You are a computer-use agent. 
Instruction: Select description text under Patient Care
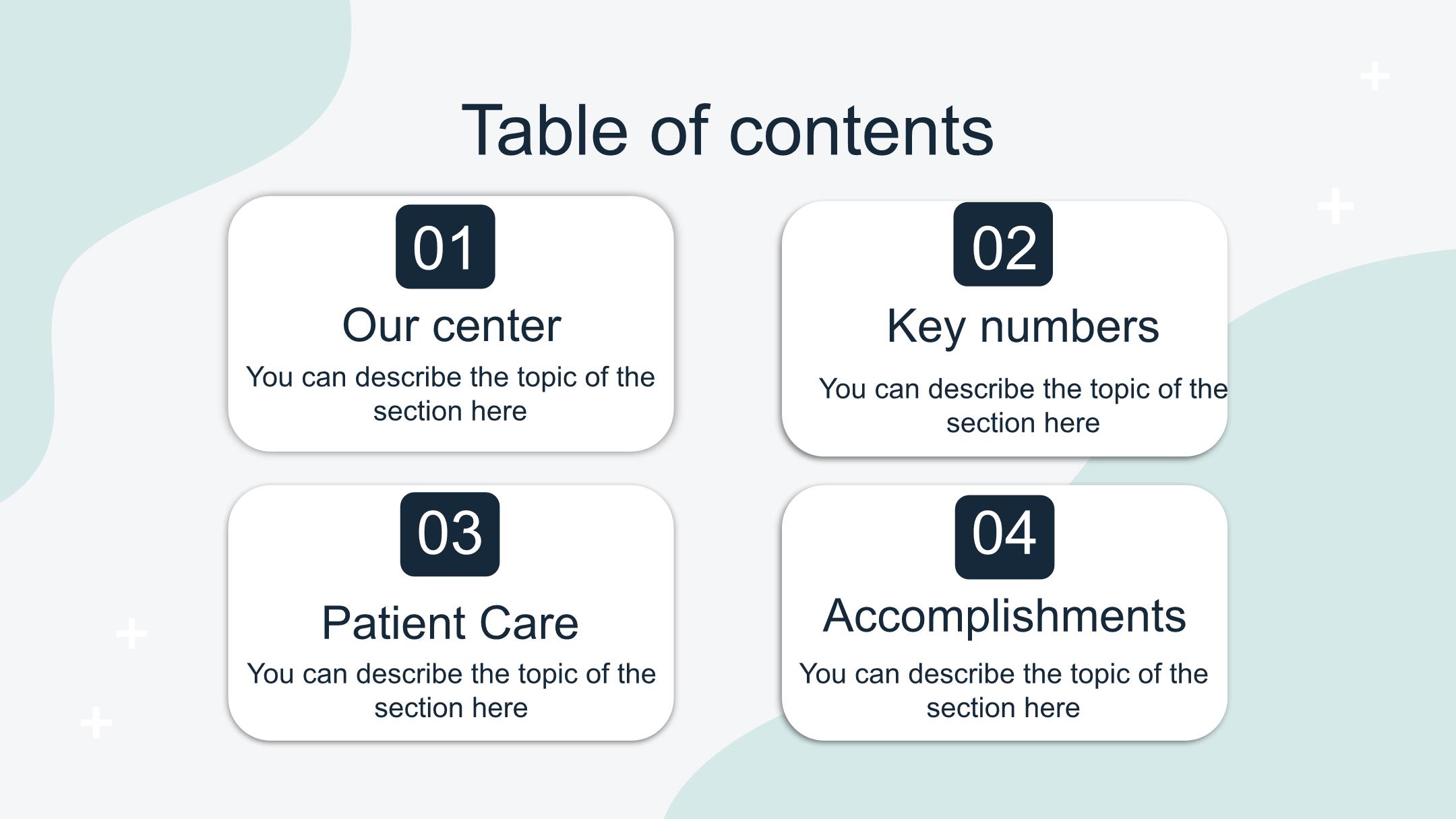tap(451, 690)
